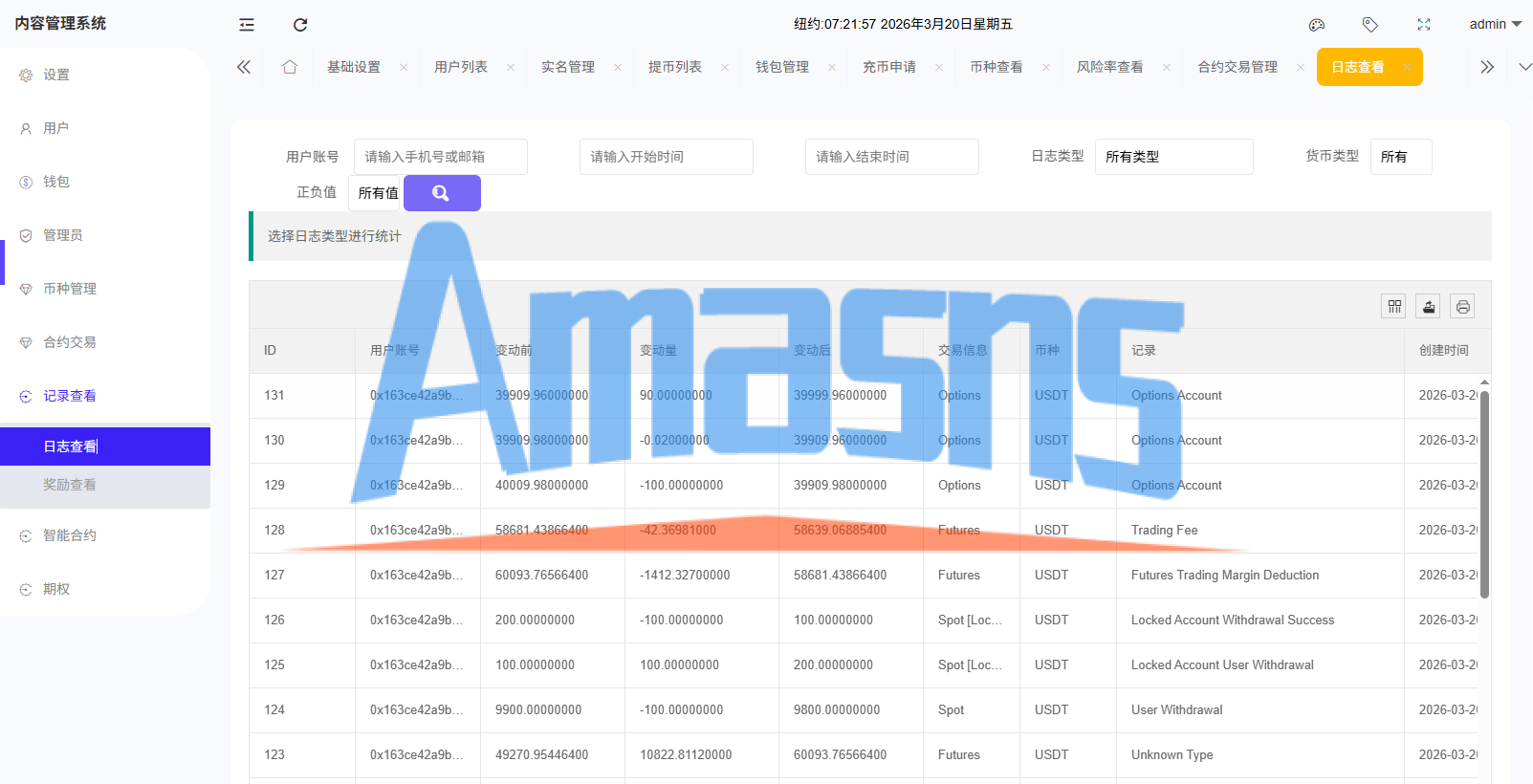Switch to the 充币申请 tab
The image size is (1533, 784).
tap(889, 67)
